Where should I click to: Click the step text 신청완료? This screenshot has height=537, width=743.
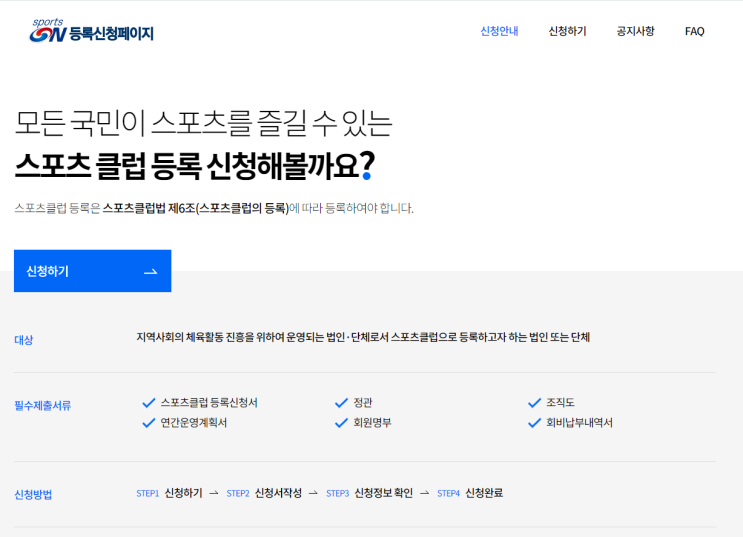coord(484,493)
